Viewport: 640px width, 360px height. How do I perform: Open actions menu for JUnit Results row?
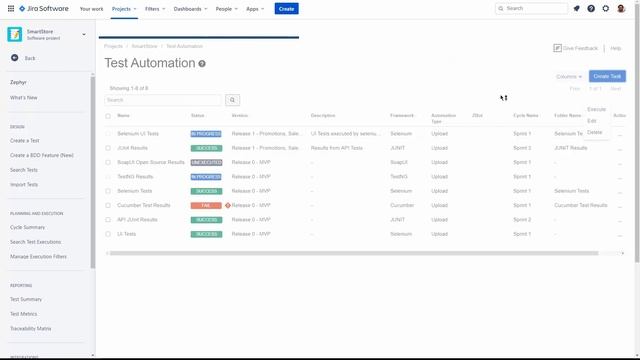(x=620, y=148)
